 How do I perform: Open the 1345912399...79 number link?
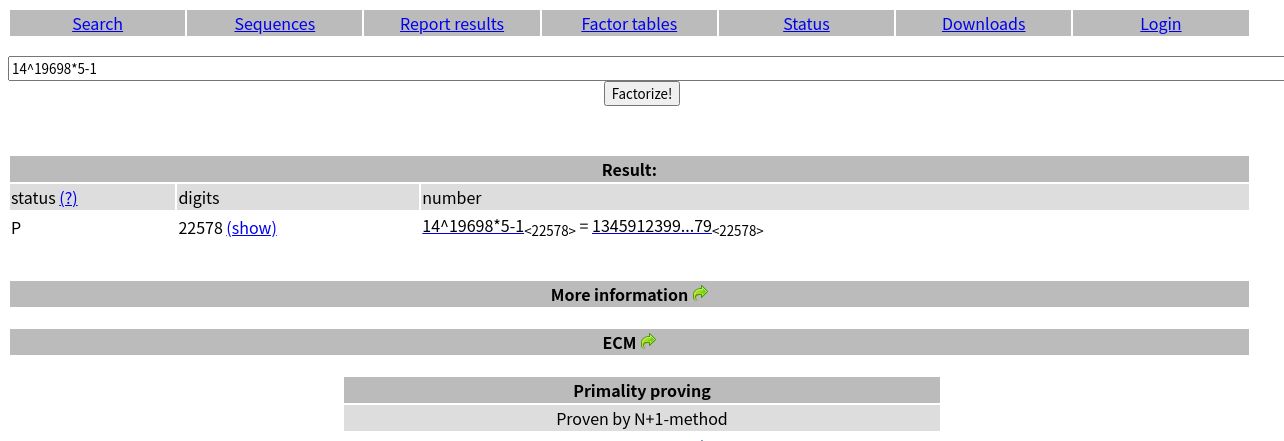point(652,226)
